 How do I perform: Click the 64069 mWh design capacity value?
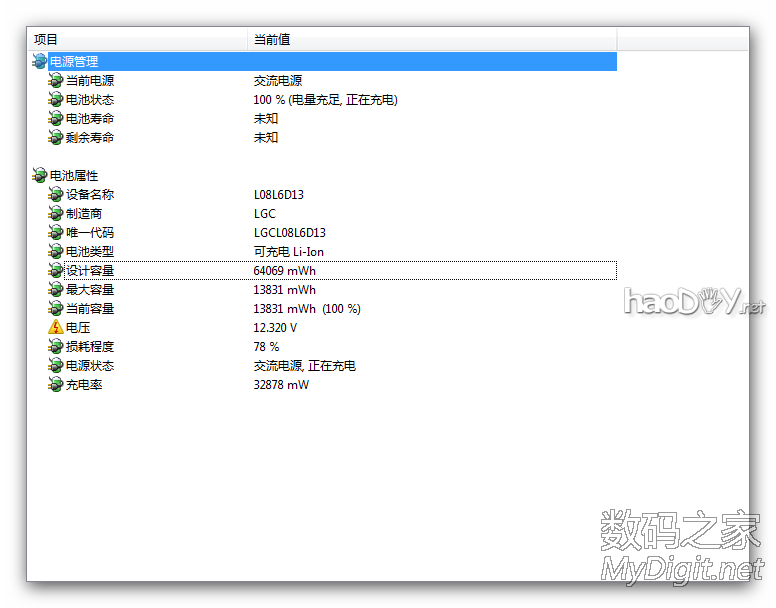285,271
